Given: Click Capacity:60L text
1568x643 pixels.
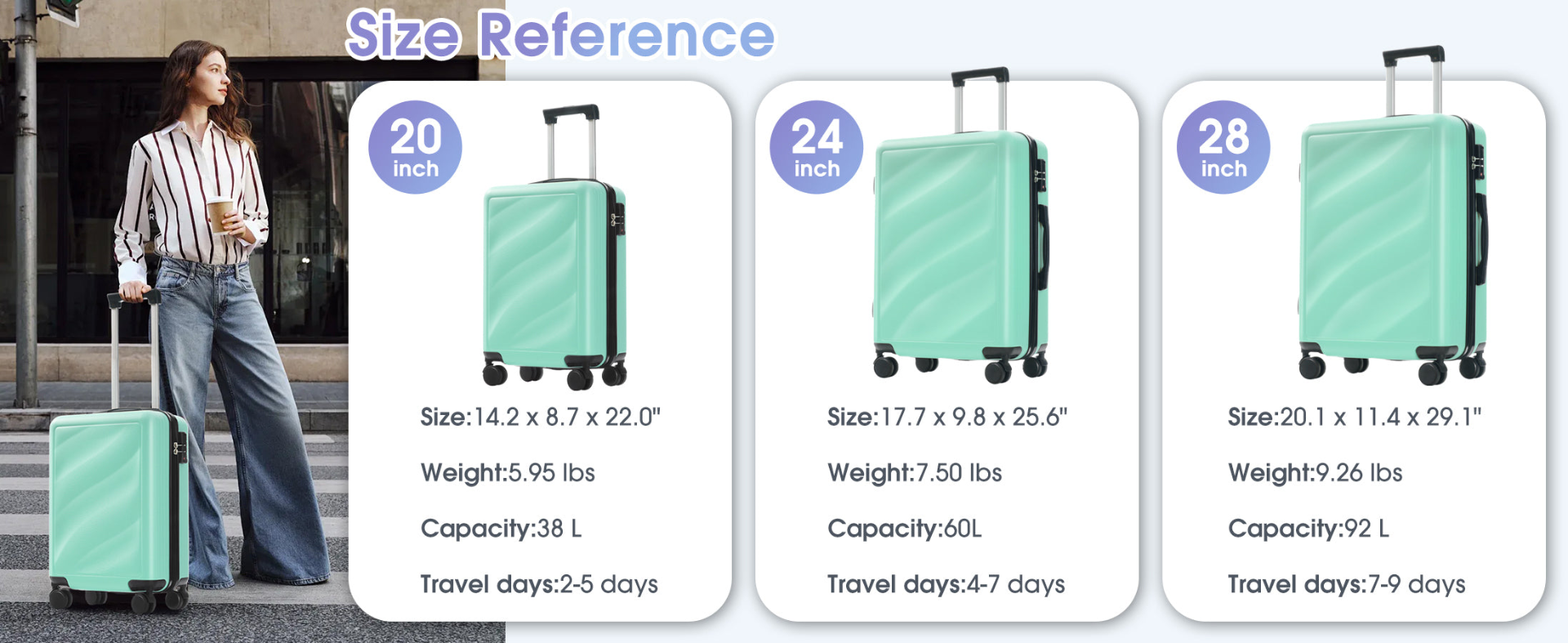Looking at the screenshot, I should [x=905, y=529].
